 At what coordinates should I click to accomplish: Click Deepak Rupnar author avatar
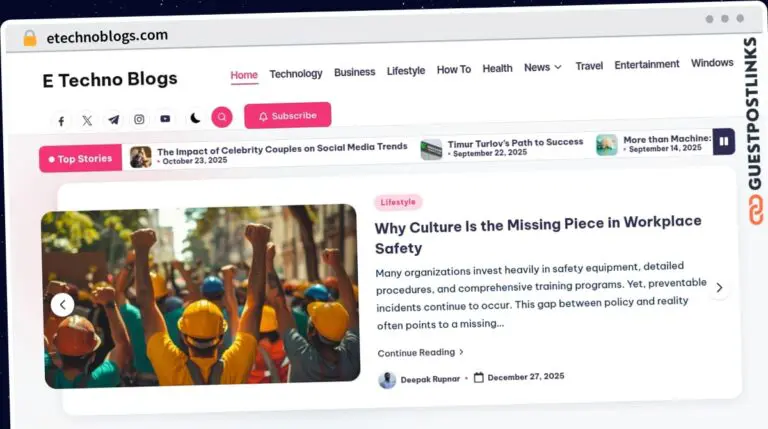click(387, 380)
